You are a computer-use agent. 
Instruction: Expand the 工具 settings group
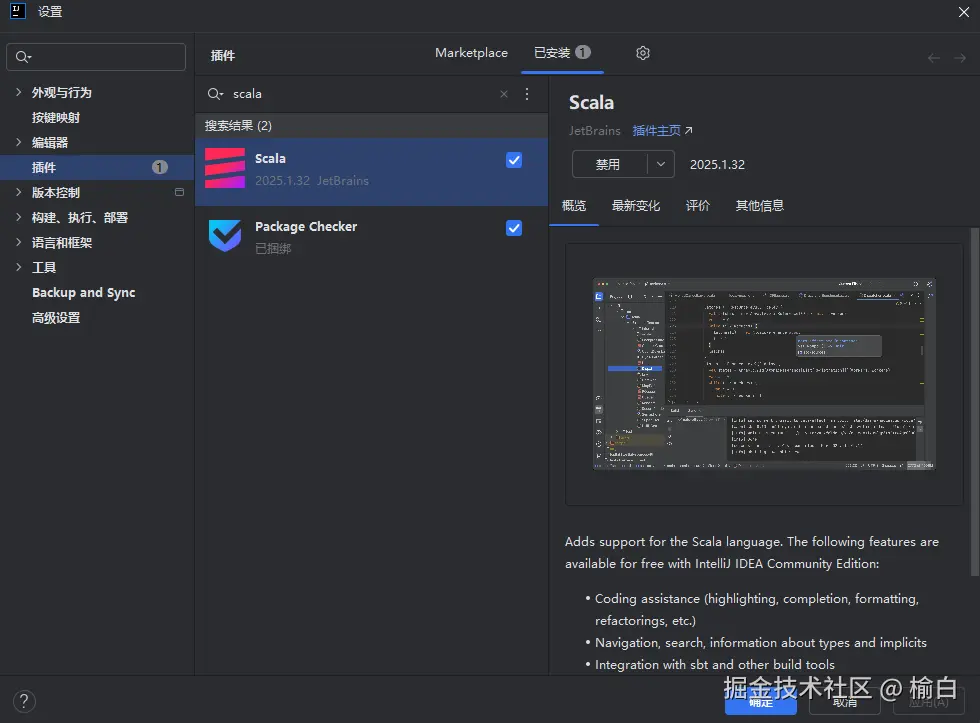click(x=18, y=267)
